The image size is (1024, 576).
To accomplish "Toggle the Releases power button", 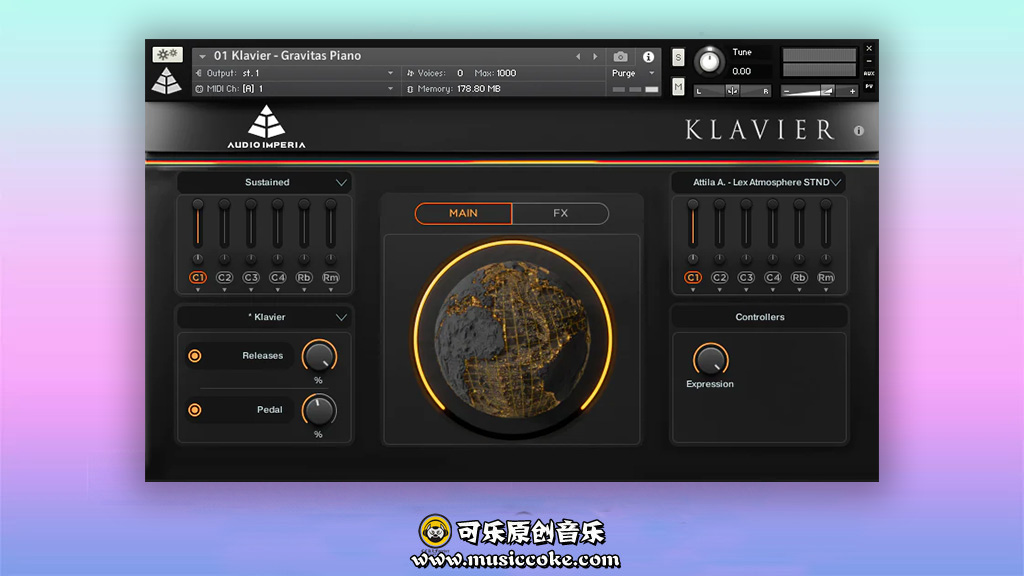I will click(195, 356).
